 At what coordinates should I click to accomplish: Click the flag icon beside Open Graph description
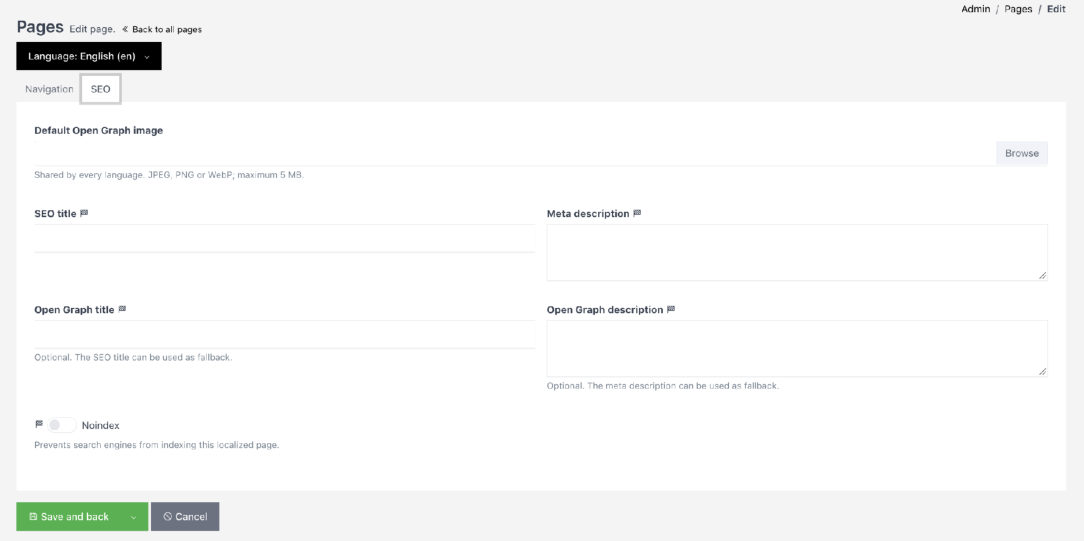pos(671,310)
